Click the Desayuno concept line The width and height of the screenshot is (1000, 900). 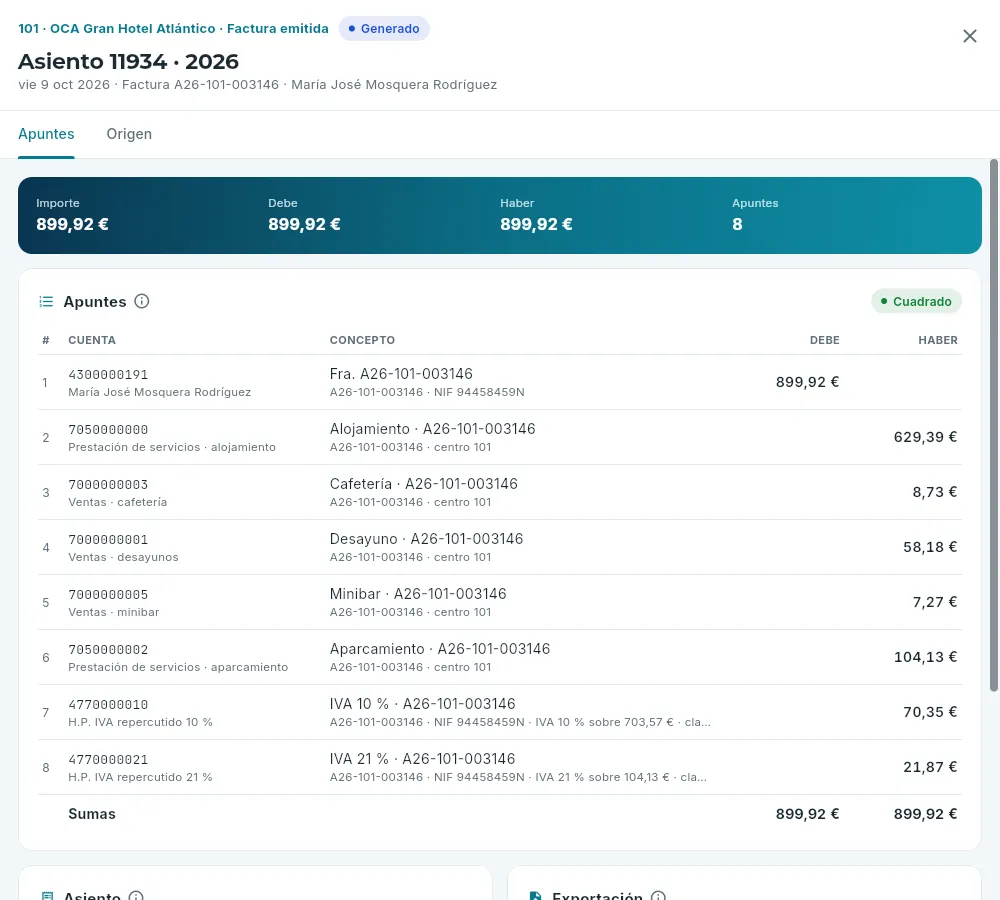[426, 538]
